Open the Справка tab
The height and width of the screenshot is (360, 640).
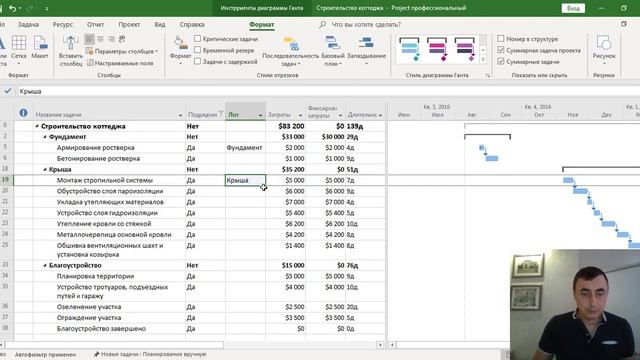[x=192, y=24]
